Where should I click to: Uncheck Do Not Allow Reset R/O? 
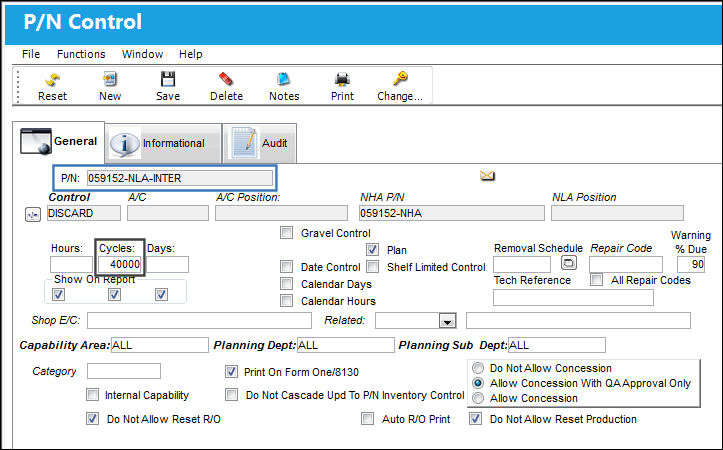tap(92, 419)
